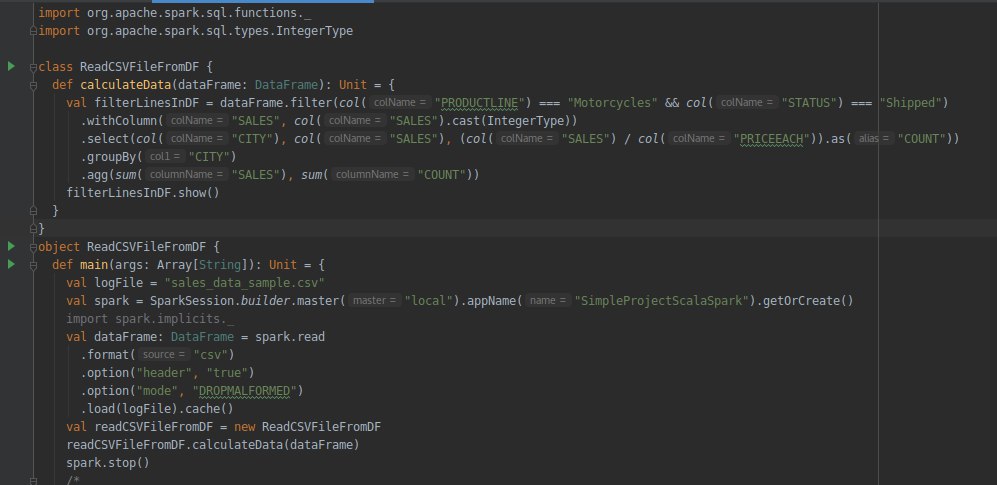Viewport: 997px width, 485px height.
Task: Click the greyed import spark.implicits._ line
Action: pyautogui.click(x=150, y=318)
